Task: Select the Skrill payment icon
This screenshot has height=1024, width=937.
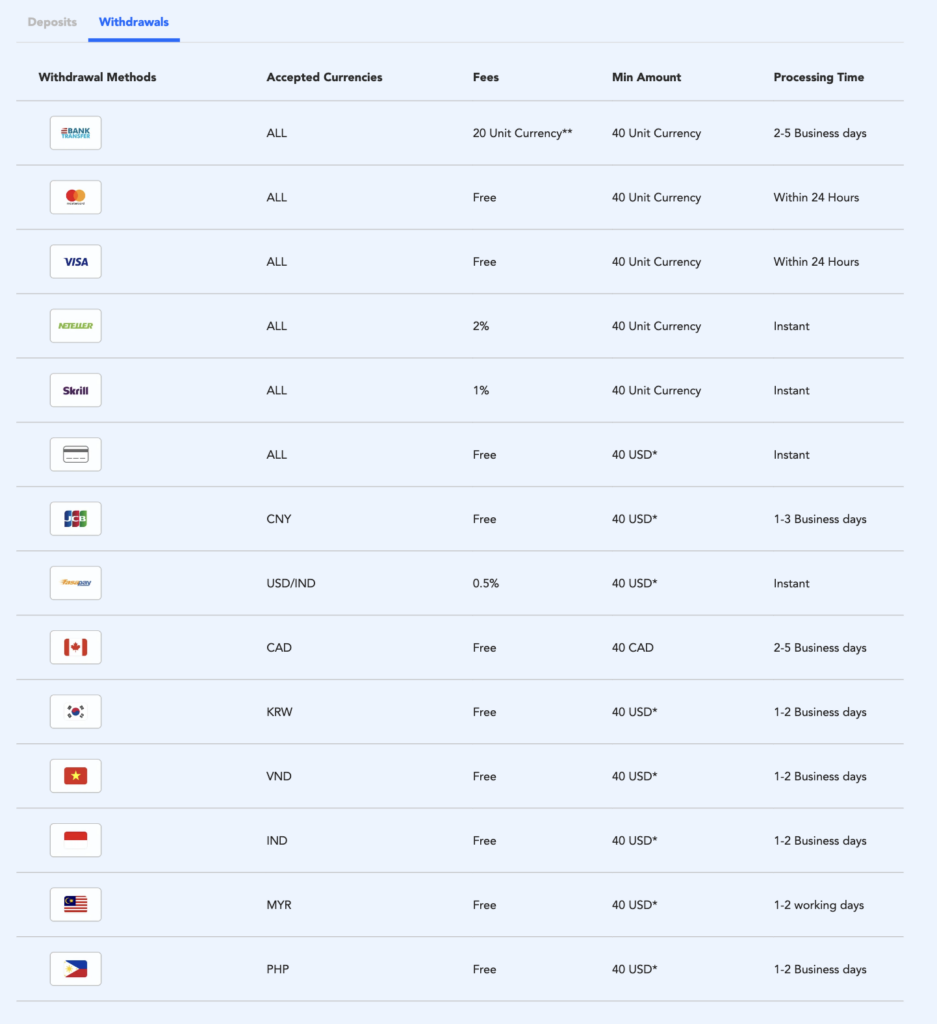Action: coord(76,390)
